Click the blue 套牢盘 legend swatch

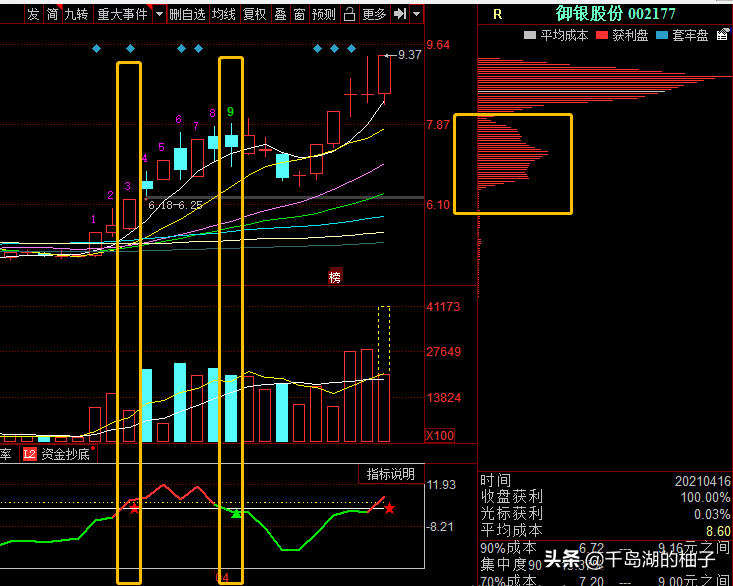click(x=662, y=35)
